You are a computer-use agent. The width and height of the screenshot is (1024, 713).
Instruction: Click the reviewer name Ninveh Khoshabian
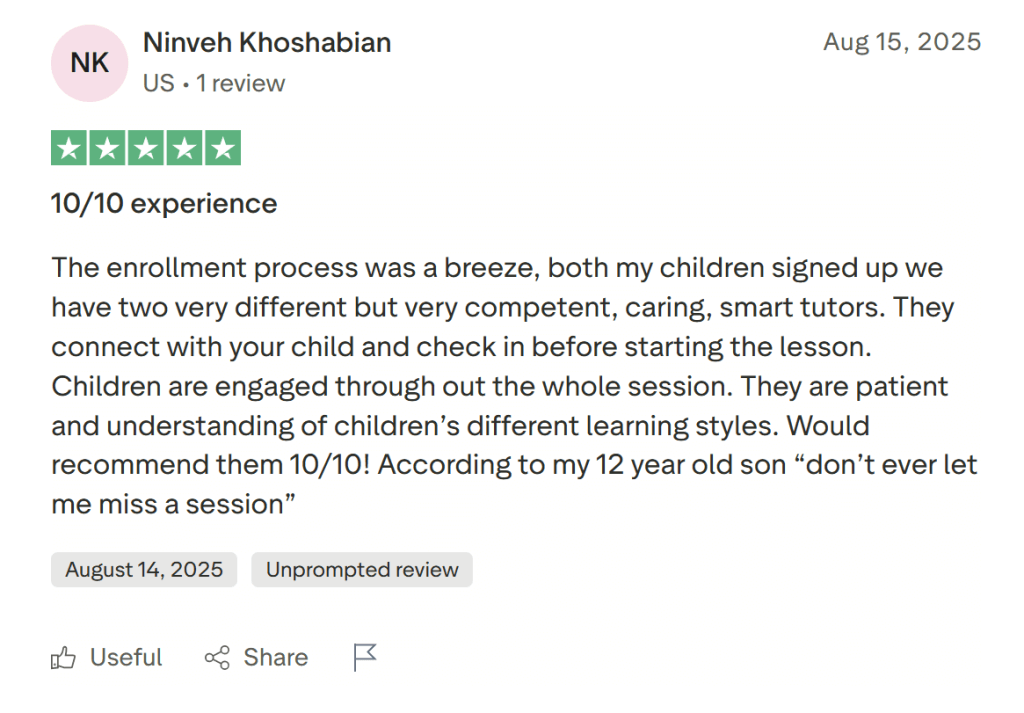[x=266, y=42]
